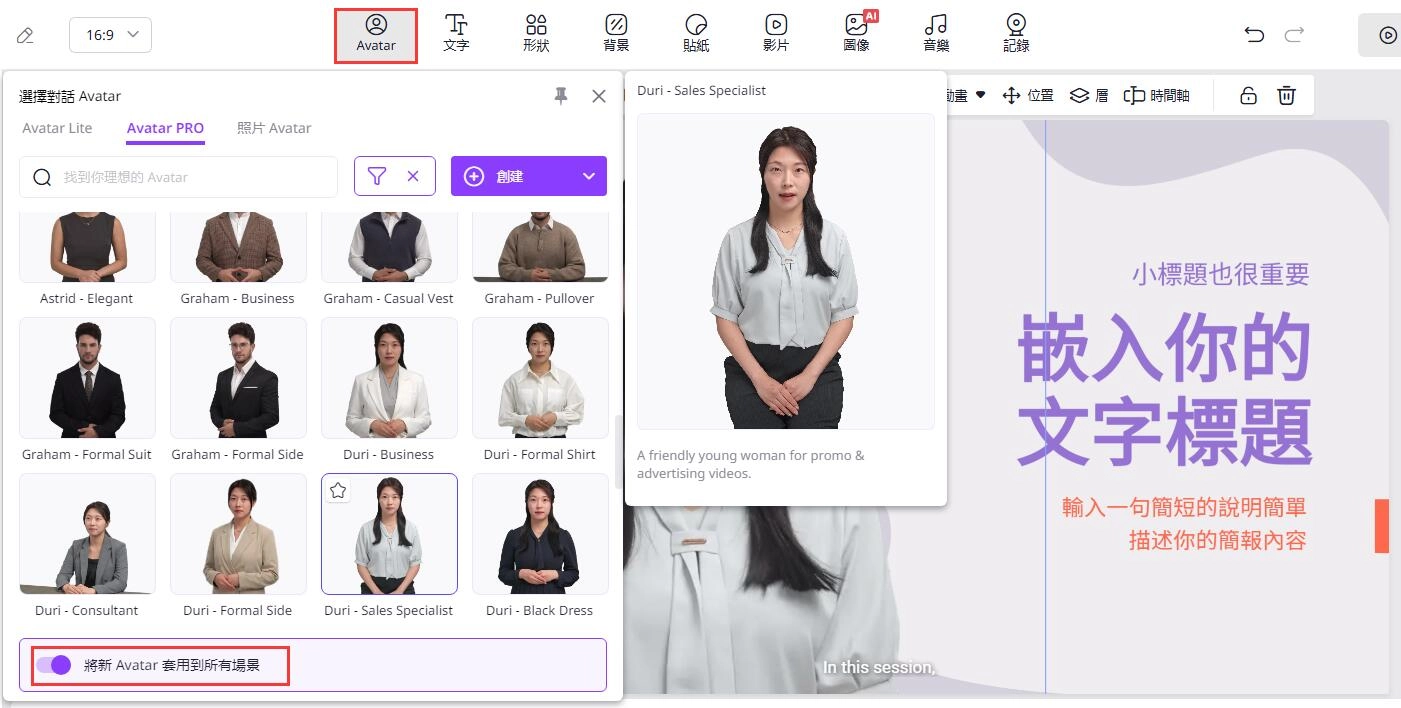Click the 描述你的簡報內容 canvas text
This screenshot has height=708, width=1401.
1218,540
